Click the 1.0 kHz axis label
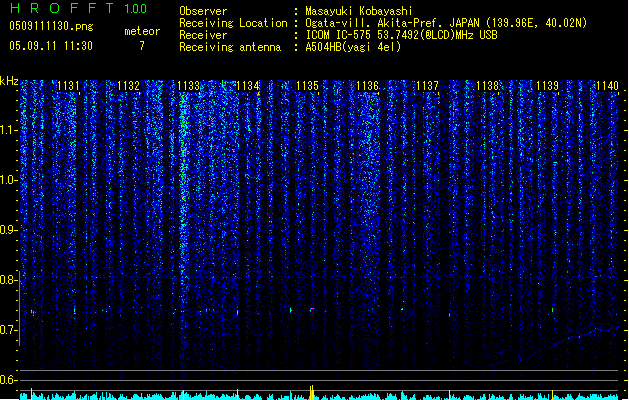This screenshot has width=629, height=400. pos(8,180)
